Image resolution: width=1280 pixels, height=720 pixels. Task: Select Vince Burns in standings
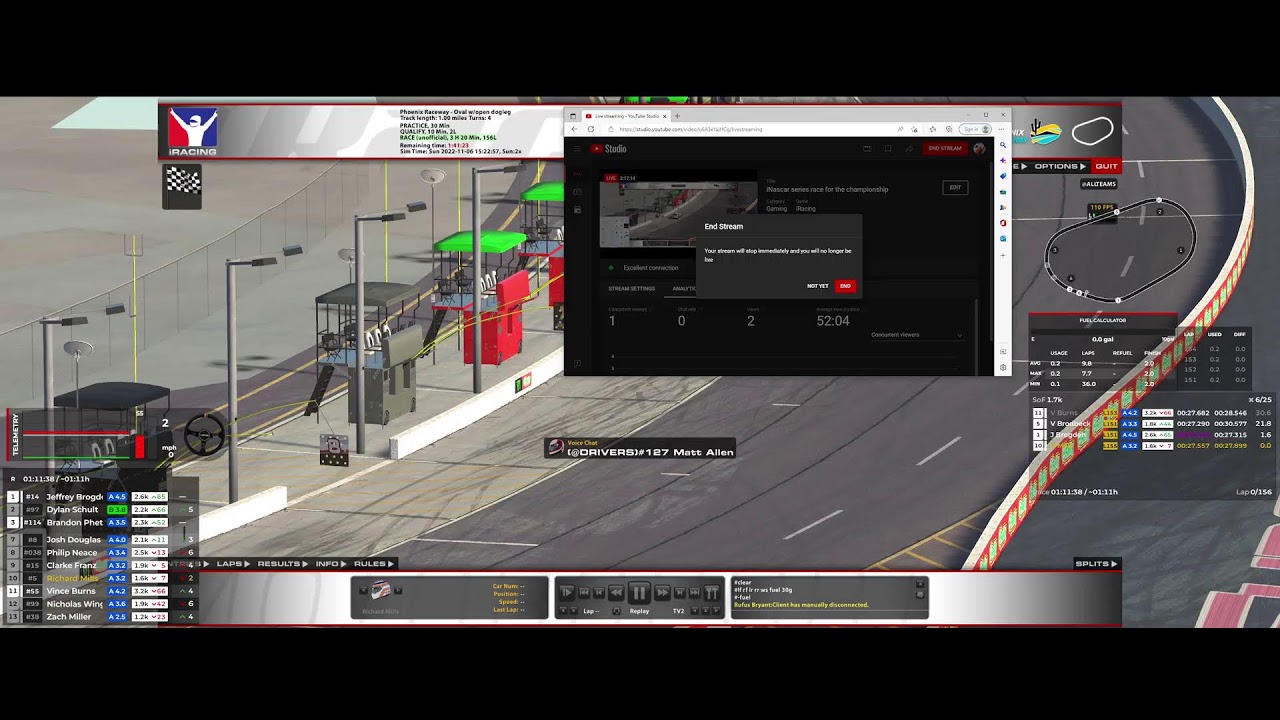point(71,591)
